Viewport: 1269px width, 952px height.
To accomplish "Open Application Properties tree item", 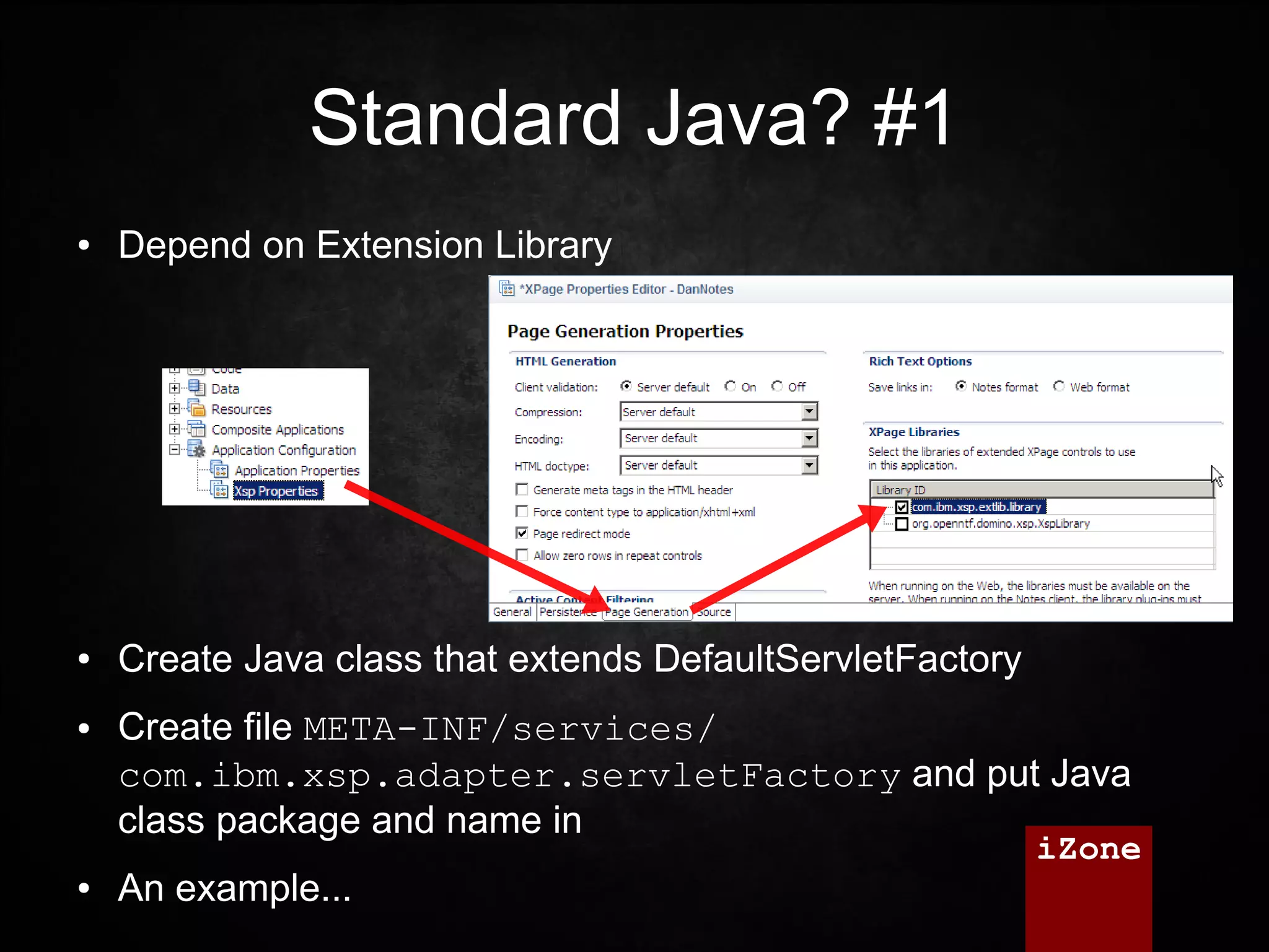I will [x=297, y=471].
